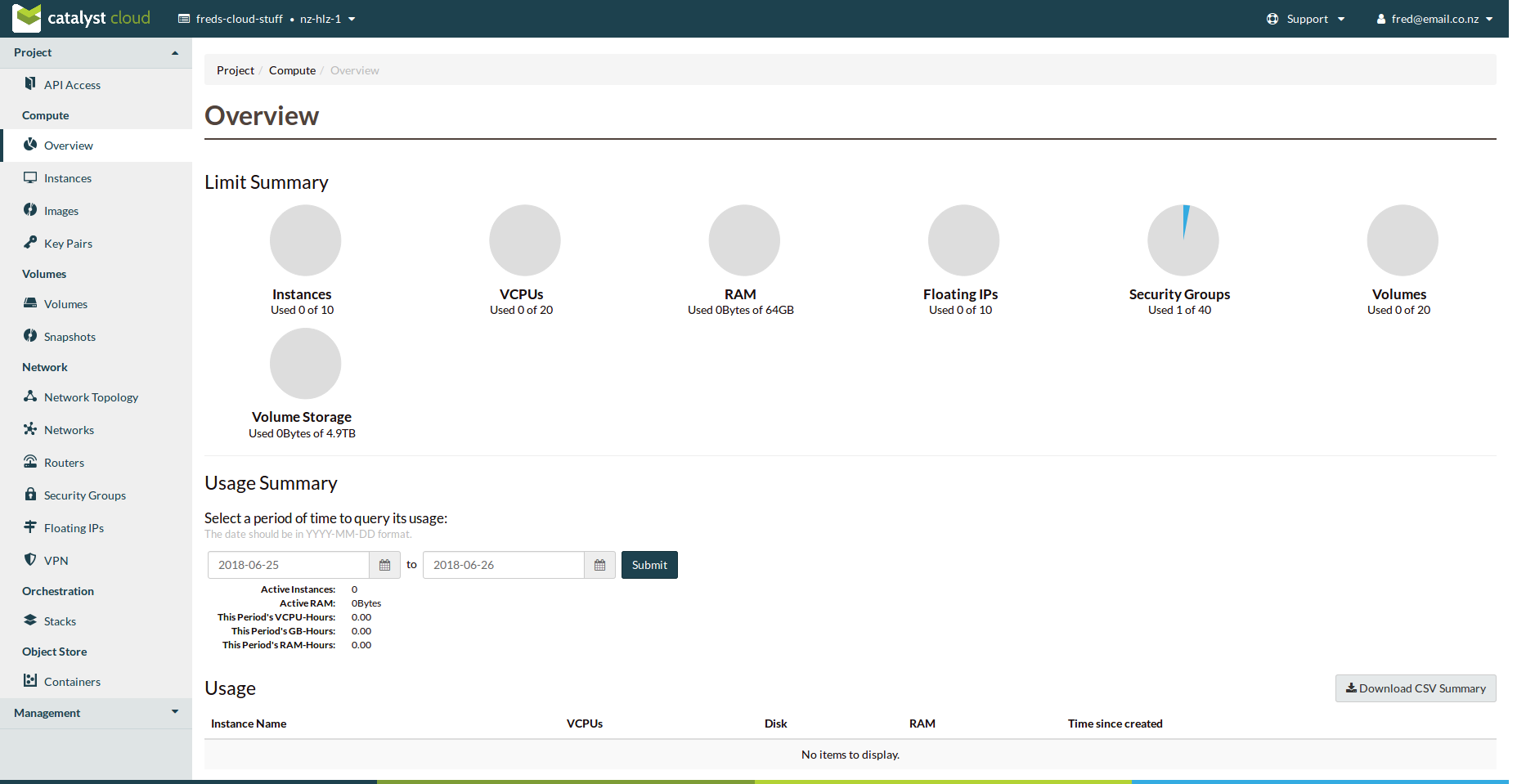
Task: Open freds-cloud-stuff project region dropdown
Action: 267,19
